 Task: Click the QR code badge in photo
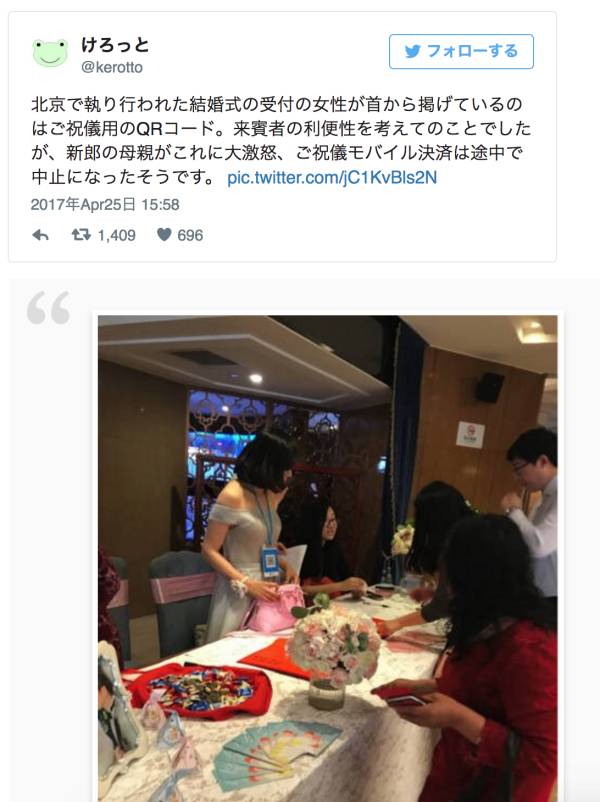pyautogui.click(x=270, y=562)
